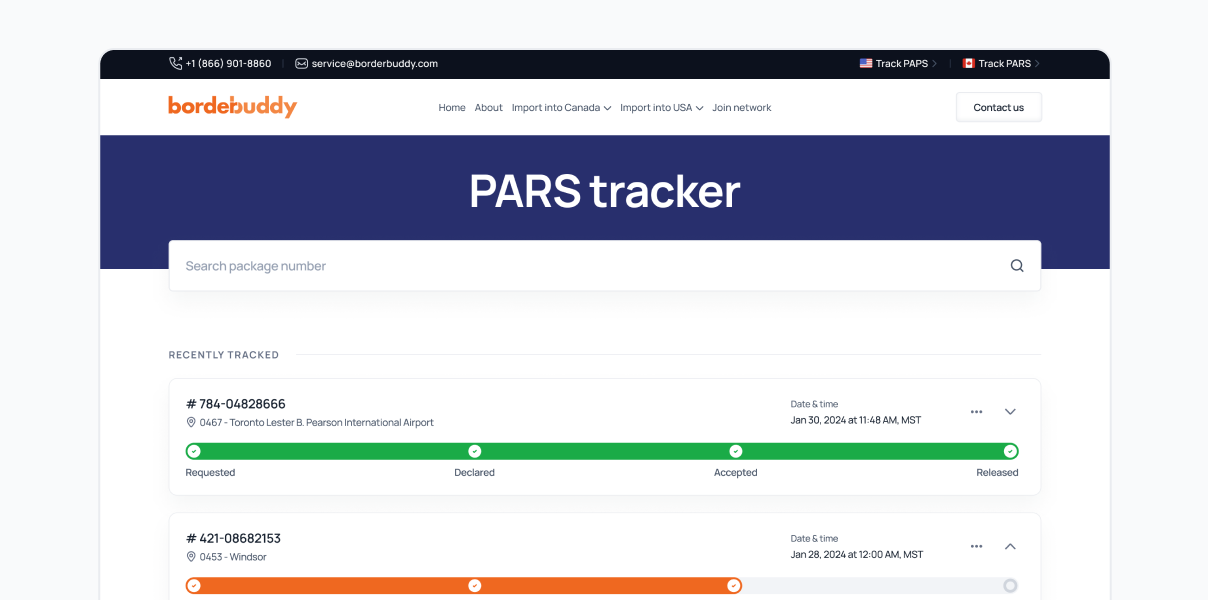Open more options for package 421-08682153
The image size is (1208, 600).
coord(976,546)
